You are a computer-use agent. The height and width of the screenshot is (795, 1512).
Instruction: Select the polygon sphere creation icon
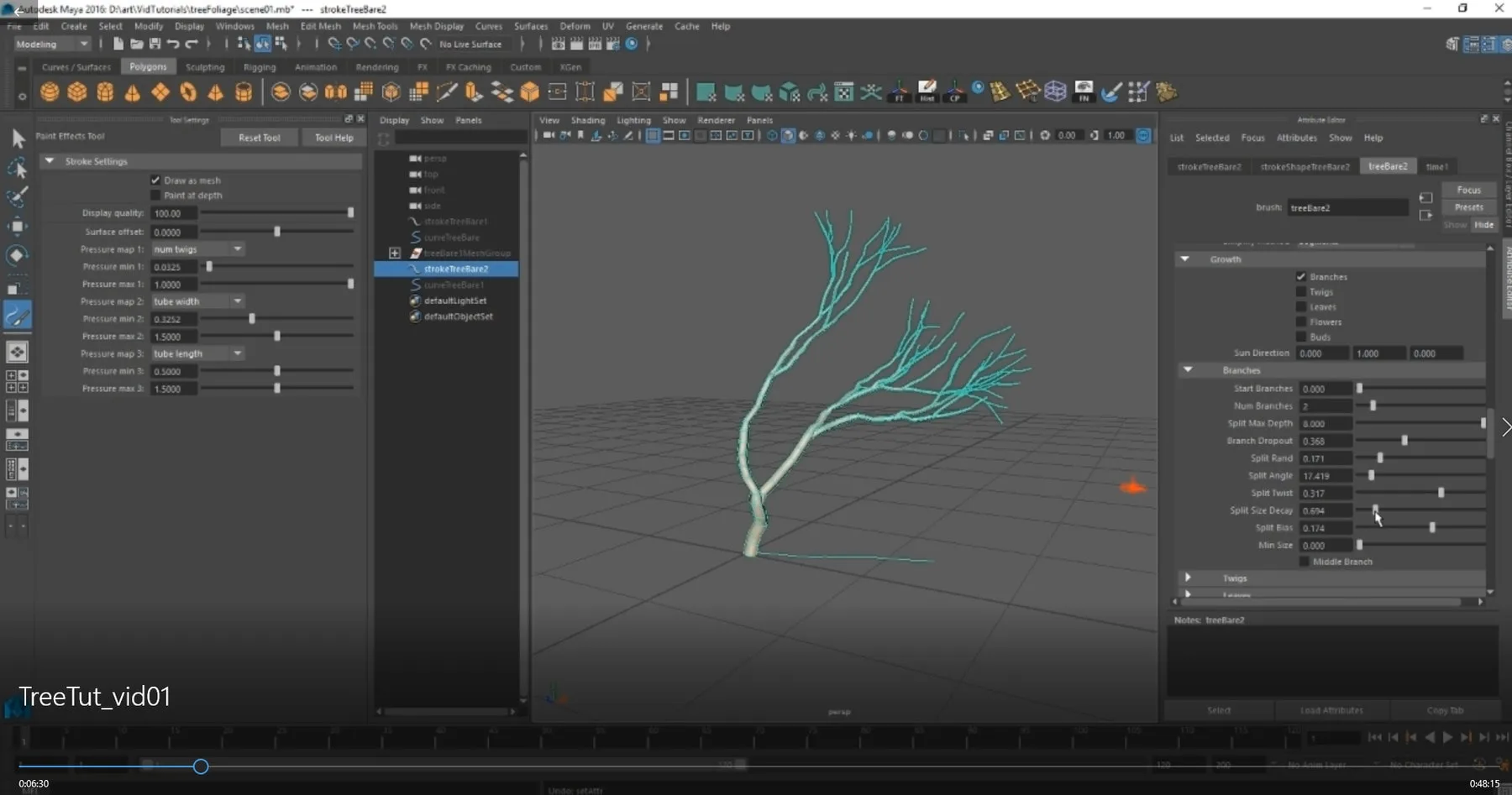pos(49,92)
